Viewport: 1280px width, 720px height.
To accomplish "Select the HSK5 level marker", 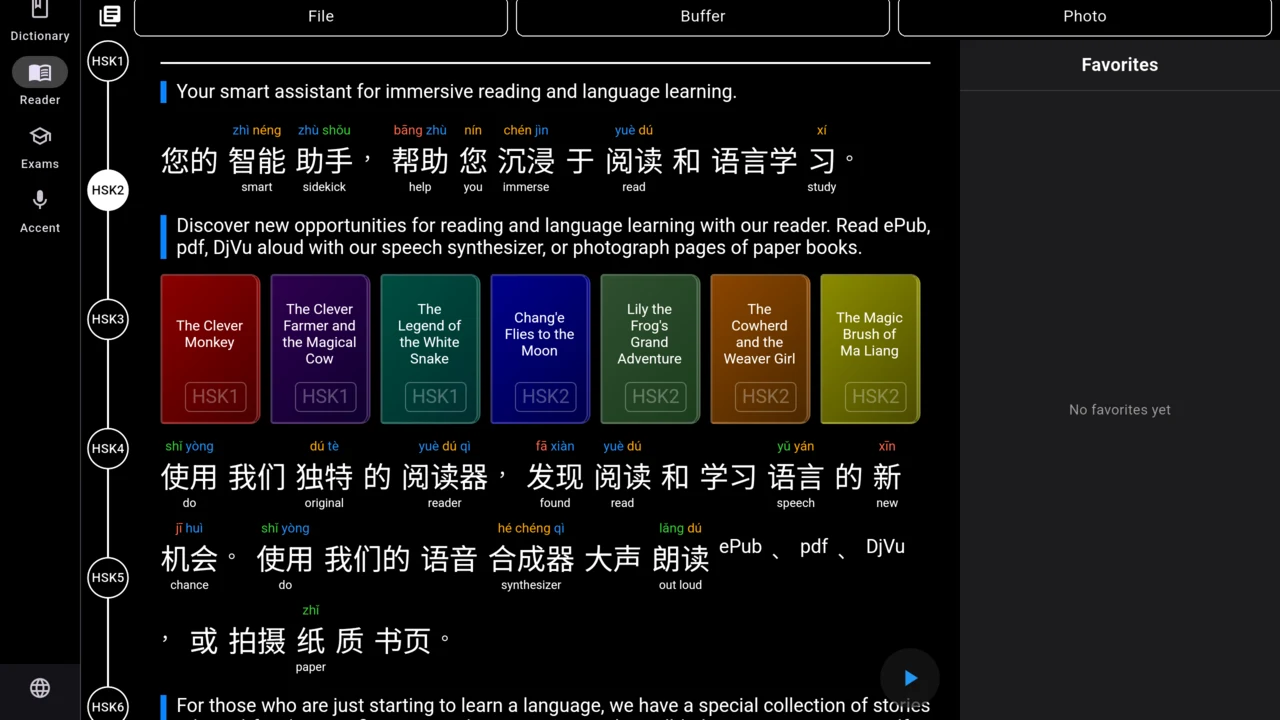I will click(x=108, y=577).
